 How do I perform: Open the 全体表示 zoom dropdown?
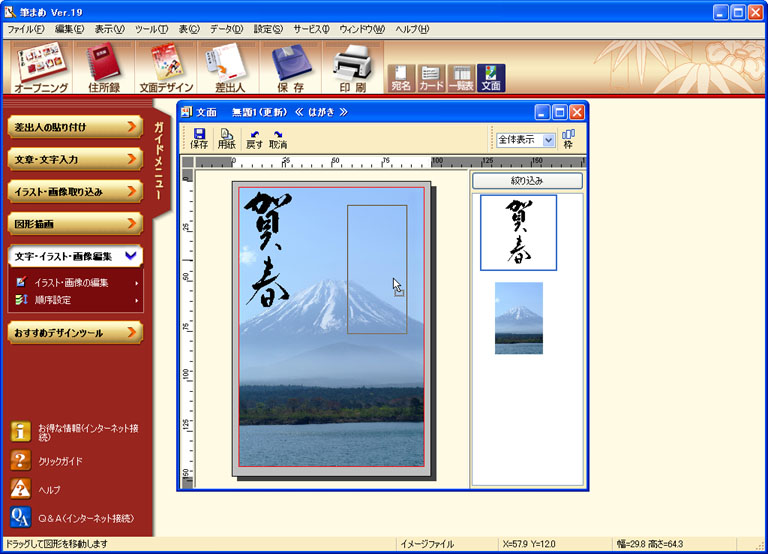tap(548, 141)
